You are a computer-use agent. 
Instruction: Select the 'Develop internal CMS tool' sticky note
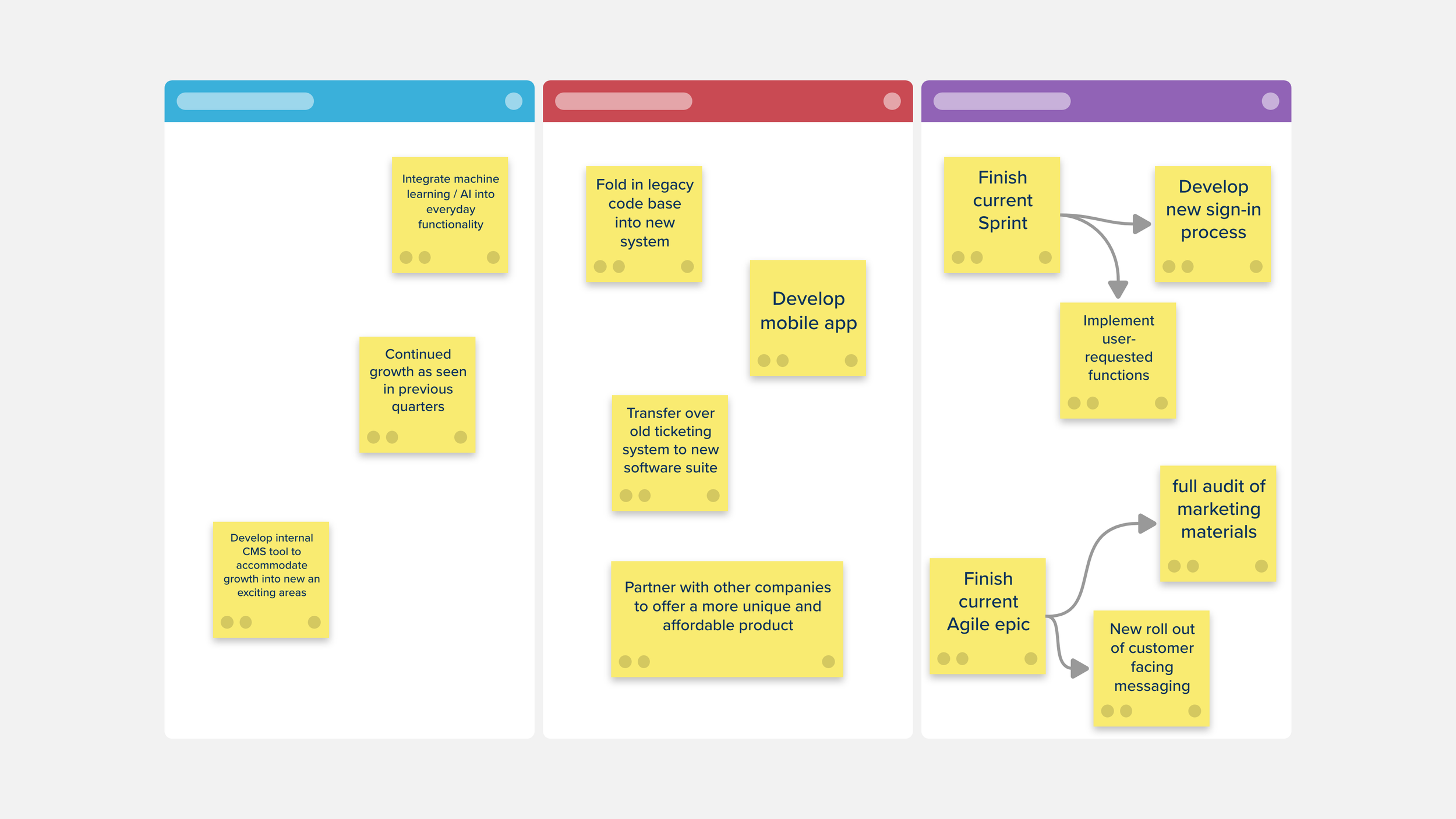coord(271,580)
